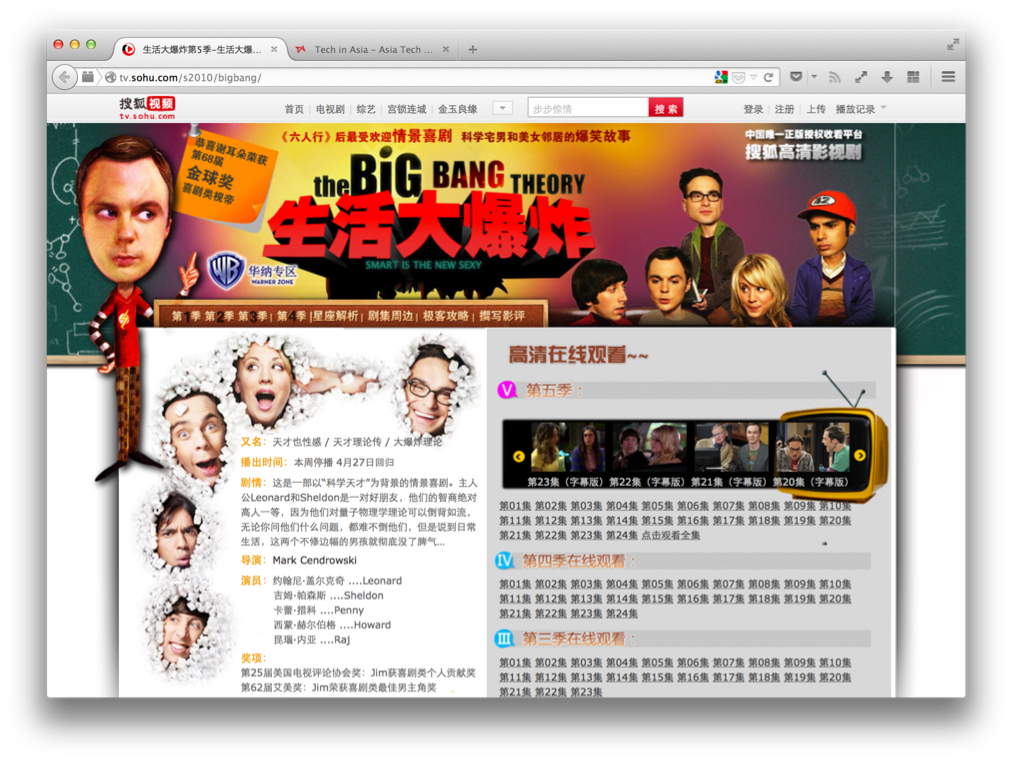Click the tiles grid toolbar icon
Viewport: 1012px width, 762px height.
pos(913,77)
